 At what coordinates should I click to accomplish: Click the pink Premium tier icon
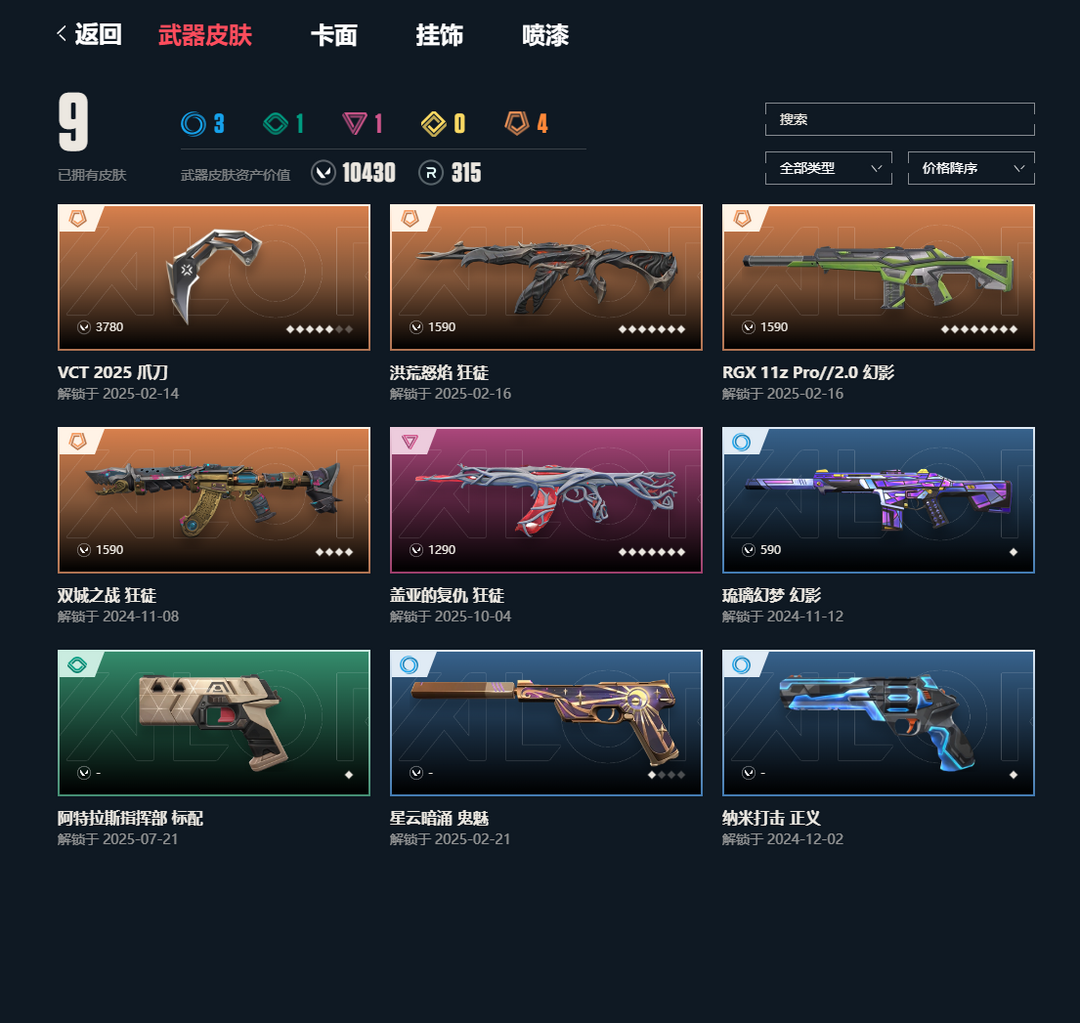pyautogui.click(x=354, y=124)
